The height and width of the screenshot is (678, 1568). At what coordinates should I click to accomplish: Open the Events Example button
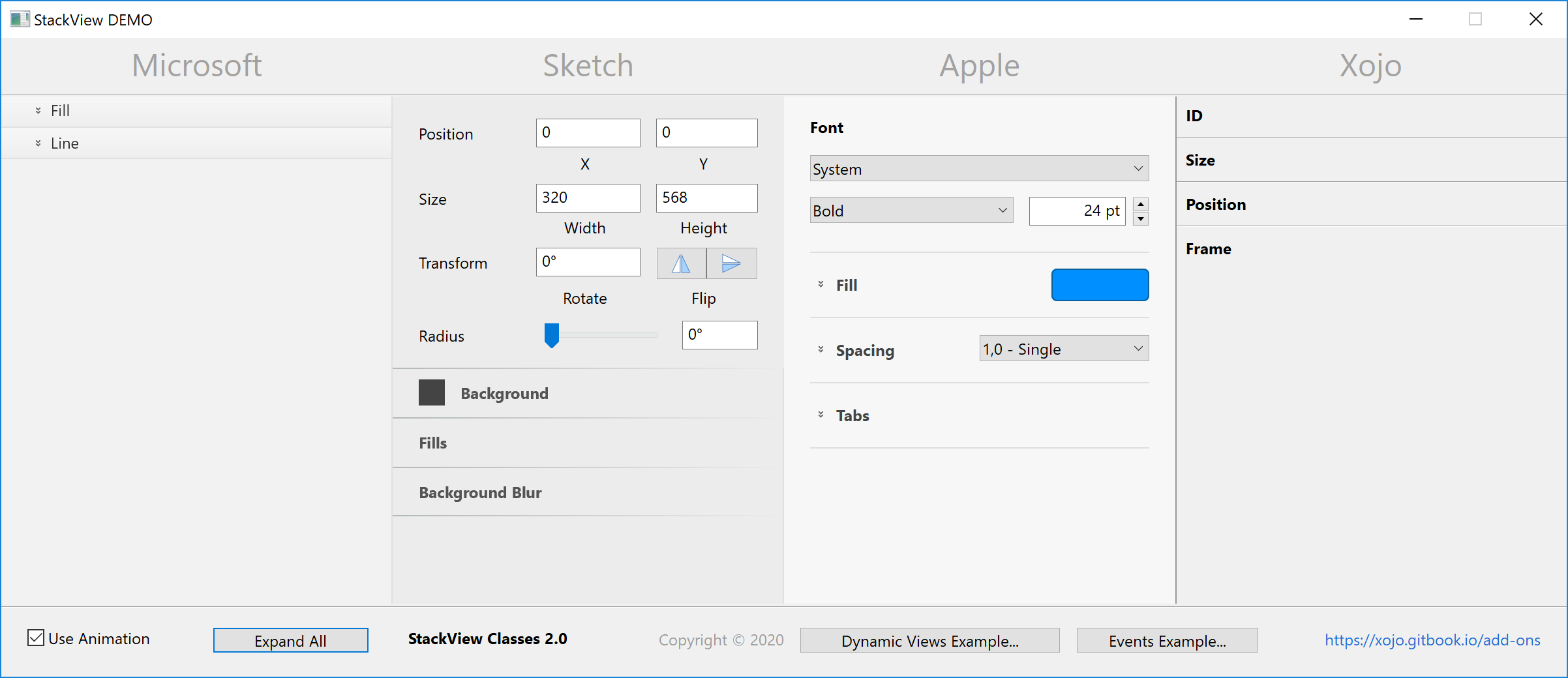point(1167,640)
